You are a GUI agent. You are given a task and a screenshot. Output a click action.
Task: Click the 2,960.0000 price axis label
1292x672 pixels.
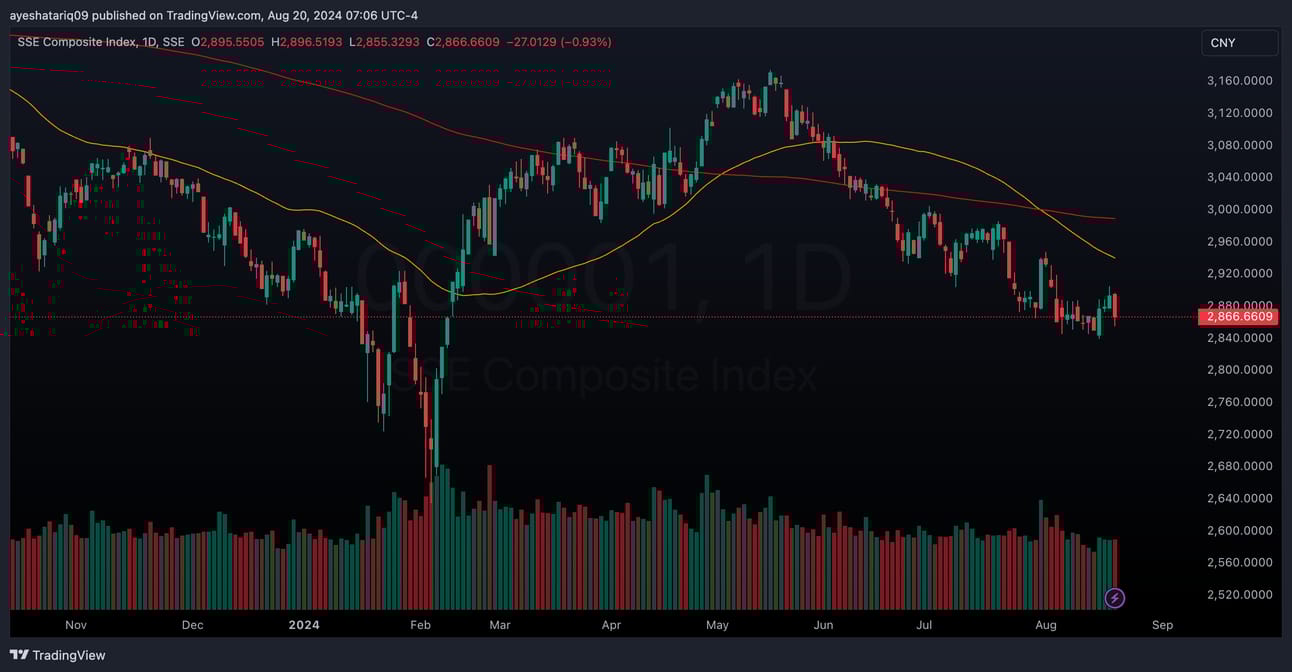[1239, 241]
